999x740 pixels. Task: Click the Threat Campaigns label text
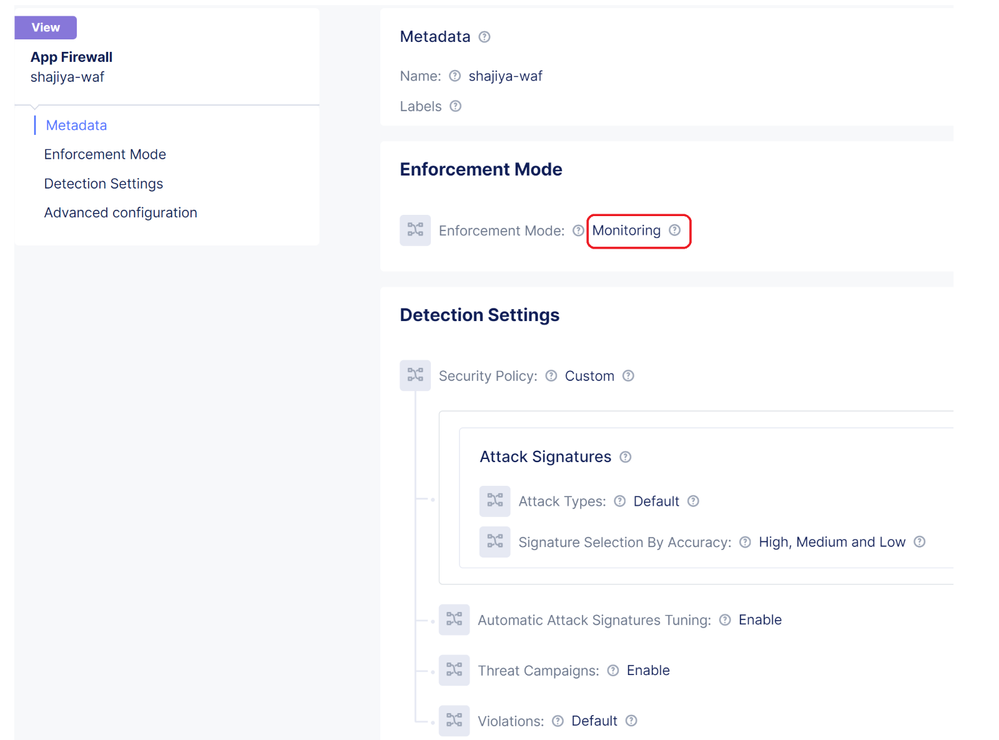(x=538, y=671)
